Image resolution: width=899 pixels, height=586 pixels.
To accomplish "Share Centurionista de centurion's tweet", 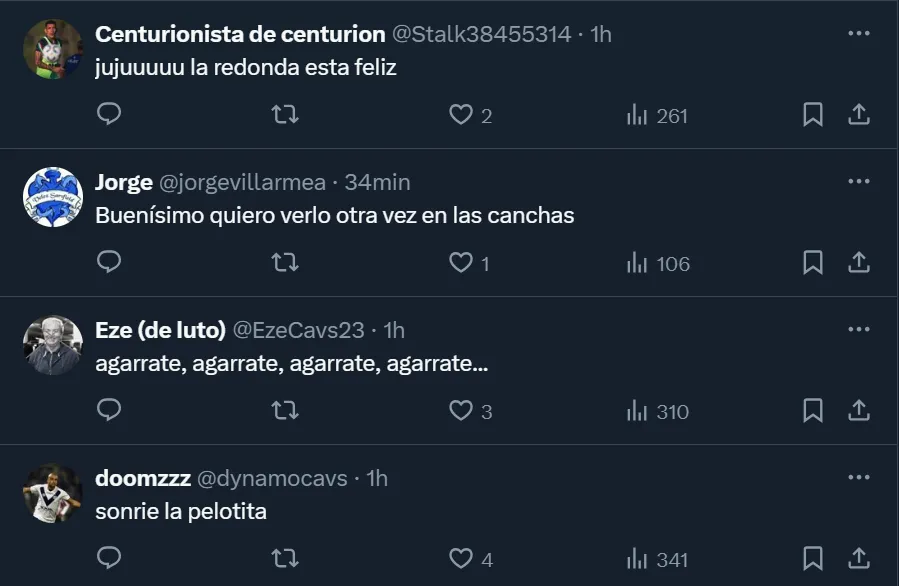I will point(858,115).
